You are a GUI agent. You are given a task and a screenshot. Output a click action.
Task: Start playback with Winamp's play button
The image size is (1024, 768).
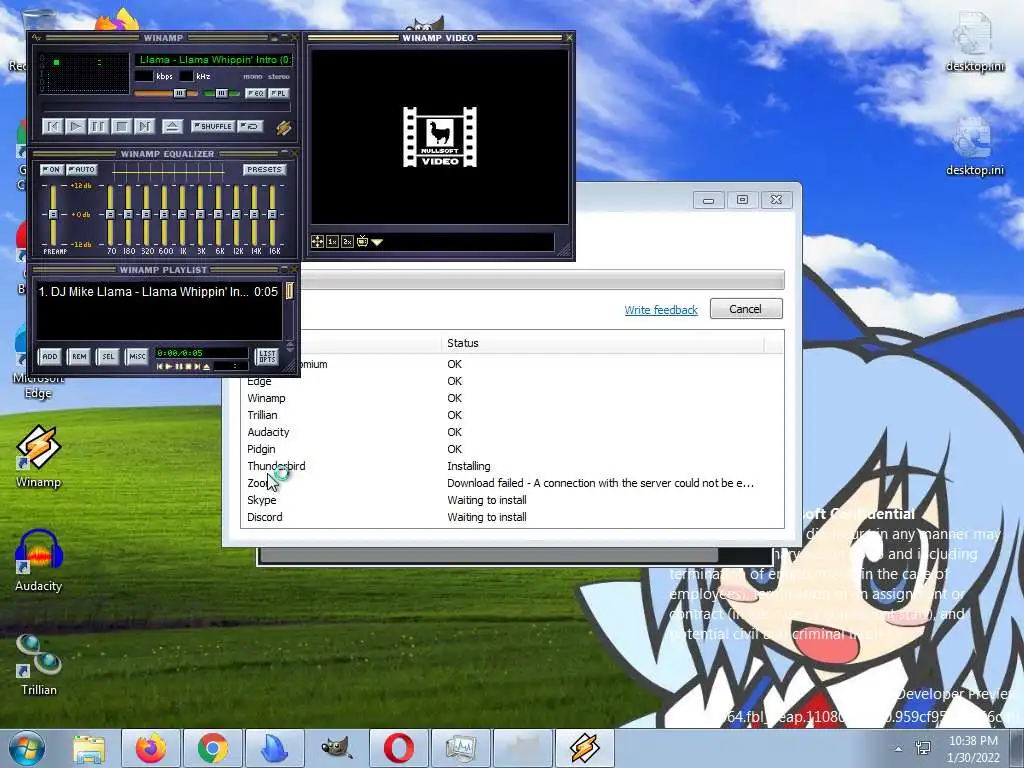click(76, 126)
